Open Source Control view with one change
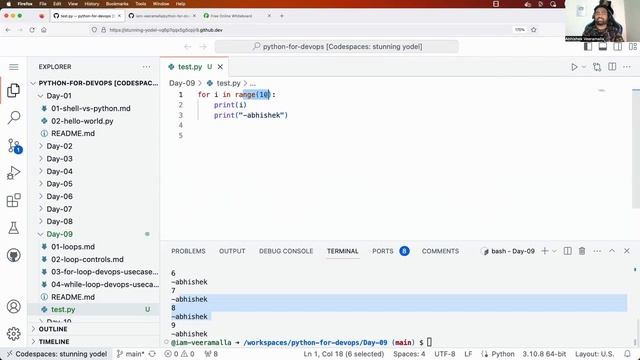 click(14, 146)
